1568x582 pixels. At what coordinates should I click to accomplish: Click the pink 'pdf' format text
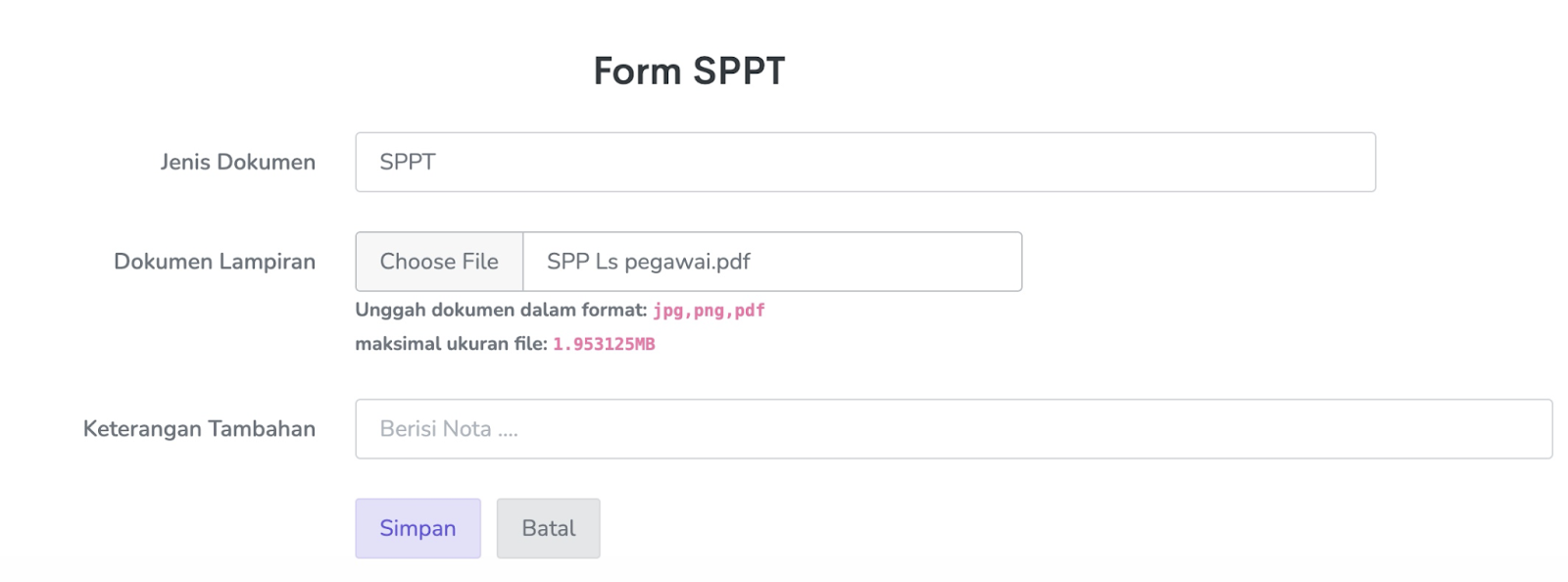click(x=750, y=311)
